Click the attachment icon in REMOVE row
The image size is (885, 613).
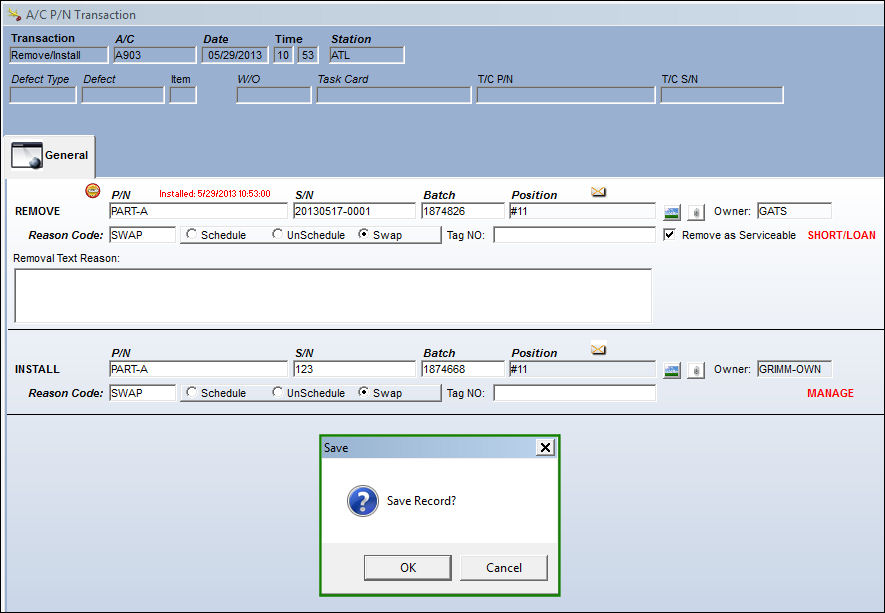tap(696, 212)
